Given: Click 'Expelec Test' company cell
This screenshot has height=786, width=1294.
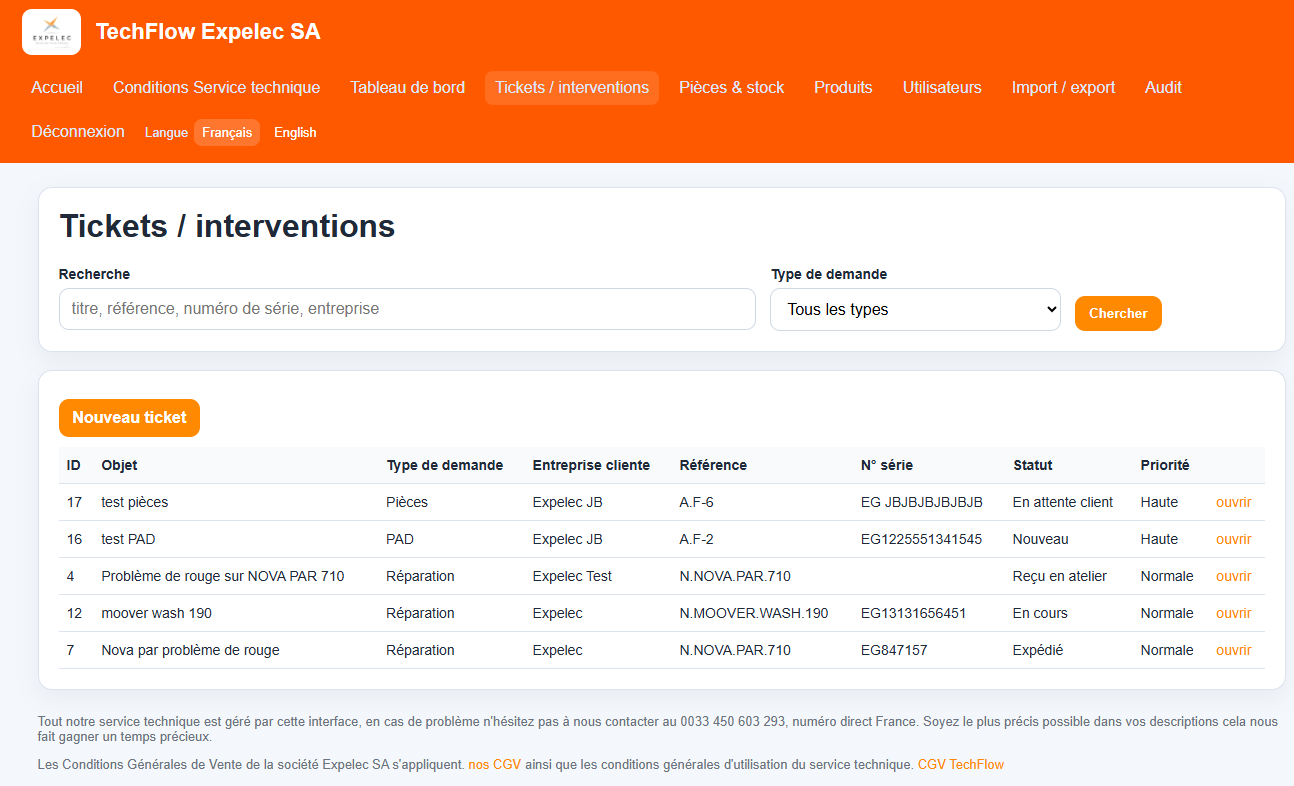Looking at the screenshot, I should (573, 576).
